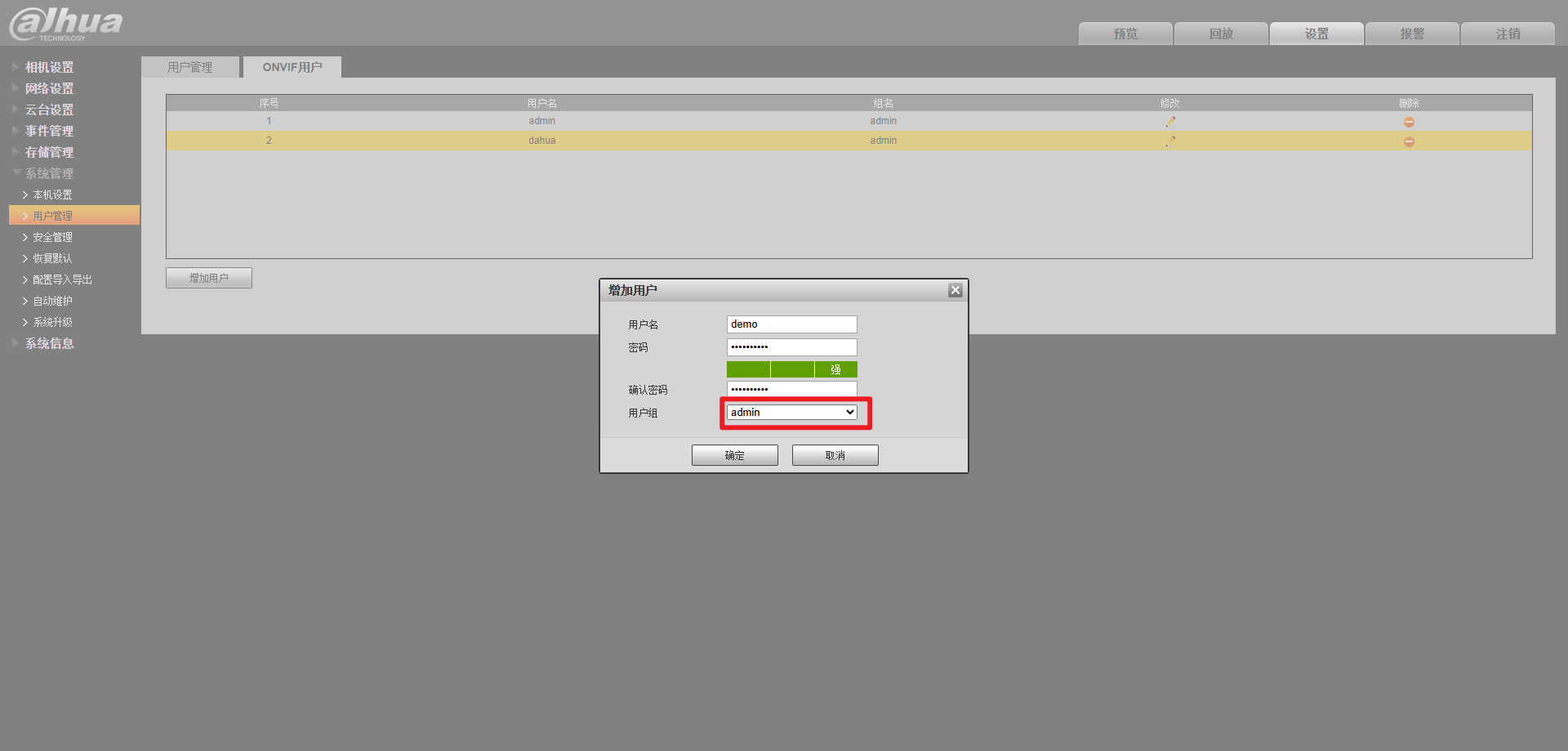Switch to the ONVIF用户 tab
This screenshot has height=751, width=1568.
(x=292, y=67)
